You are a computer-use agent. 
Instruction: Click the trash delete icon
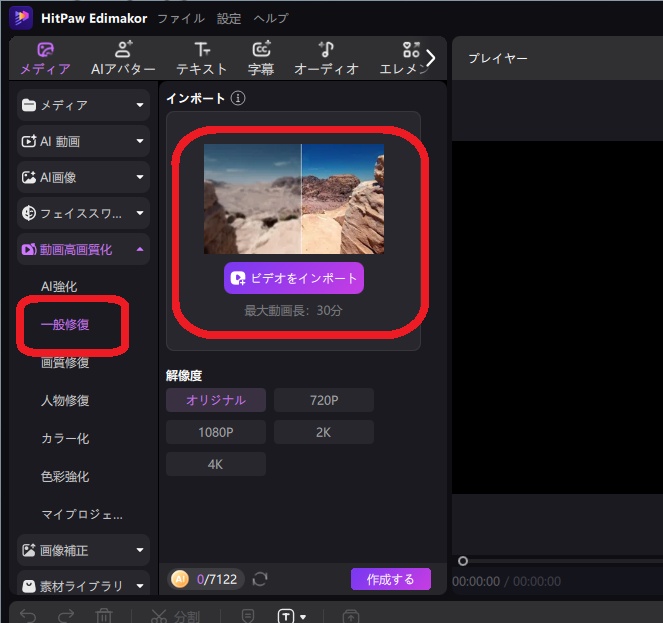pyautogui.click(x=104, y=615)
